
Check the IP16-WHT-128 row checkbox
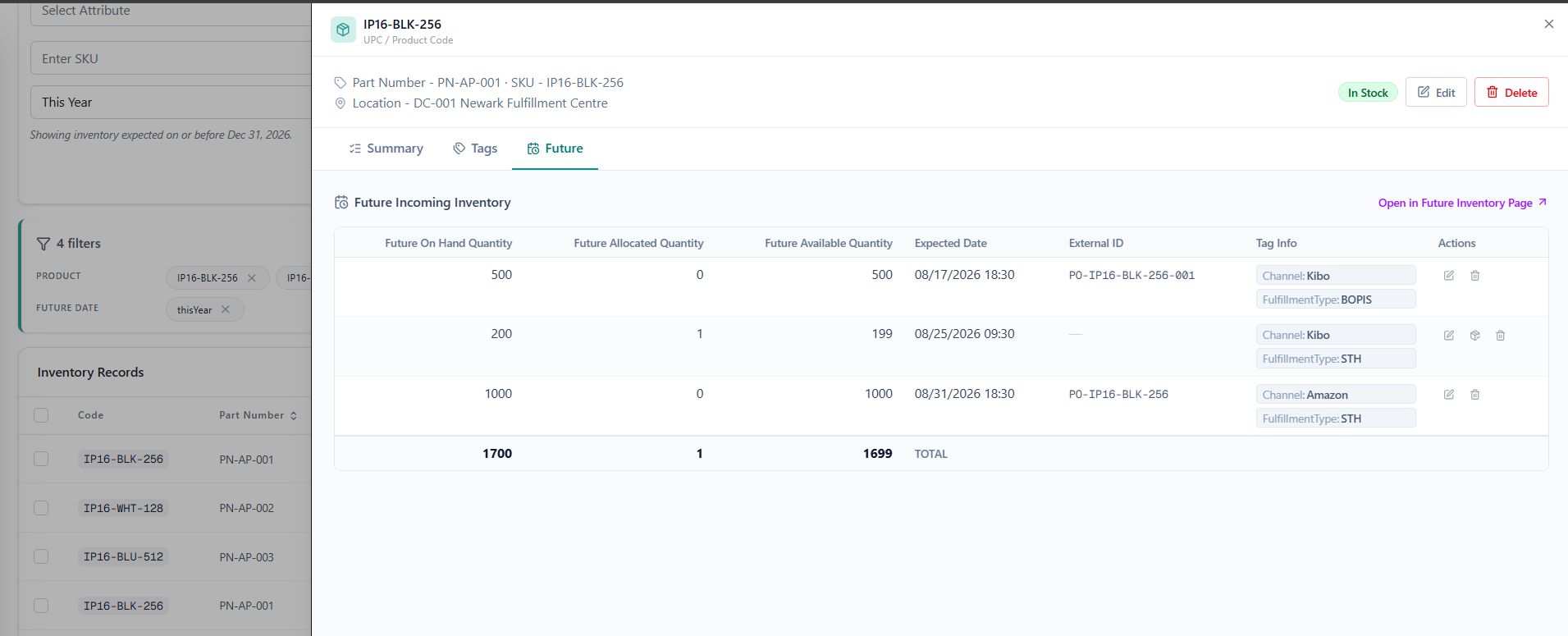(41, 508)
